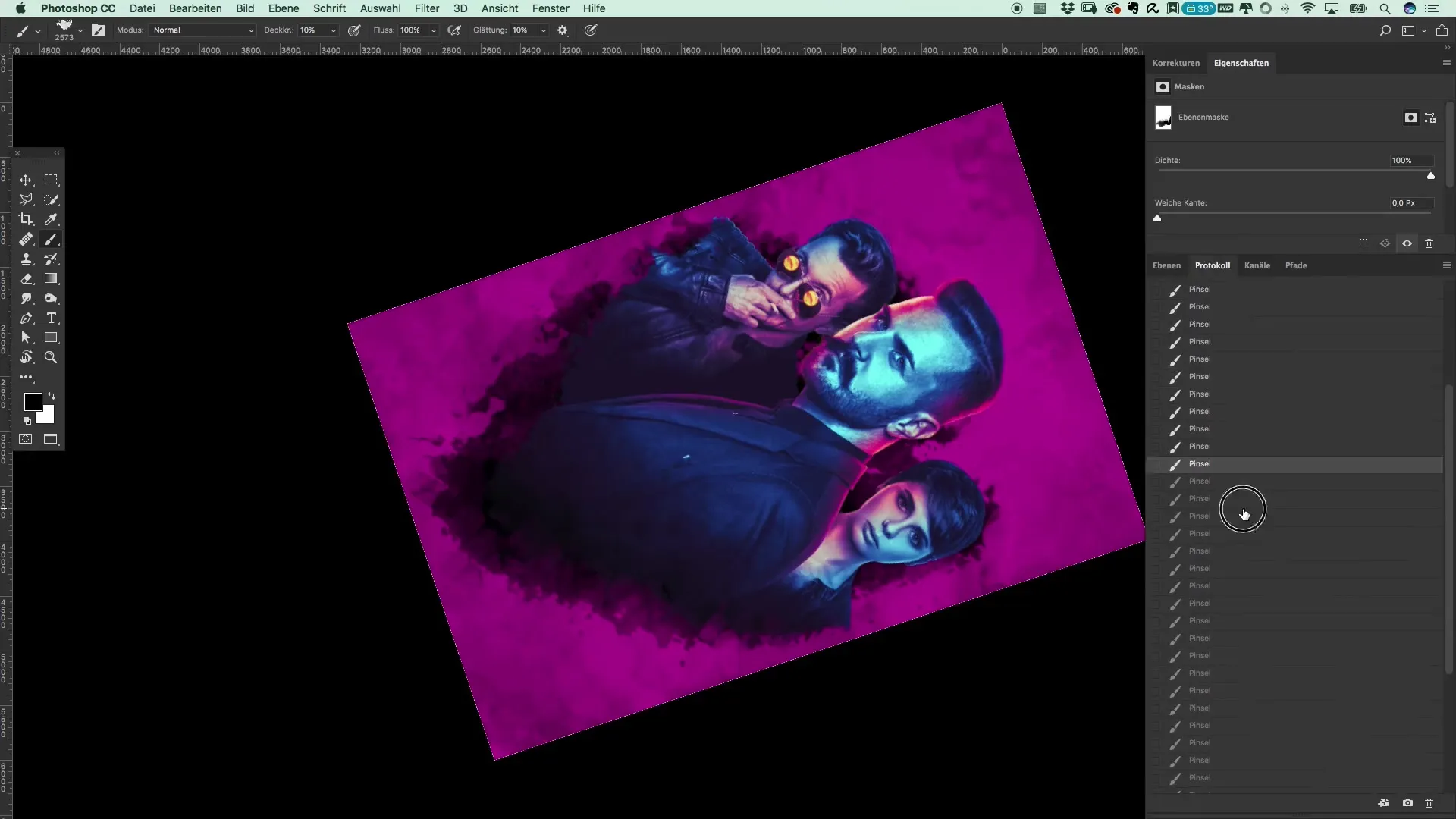Delete mask trash button in Eigenschaften panel
Image resolution: width=1456 pixels, height=819 pixels.
1429,243
